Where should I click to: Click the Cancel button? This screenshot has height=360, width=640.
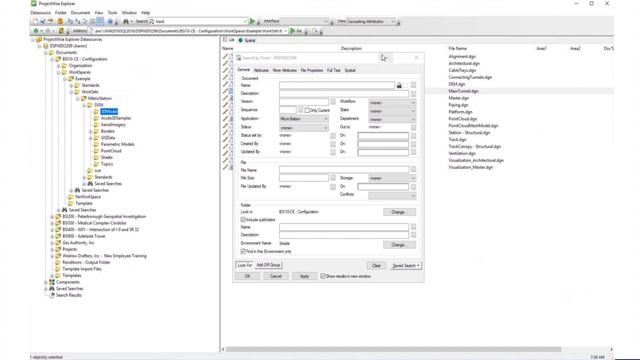pos(276,276)
